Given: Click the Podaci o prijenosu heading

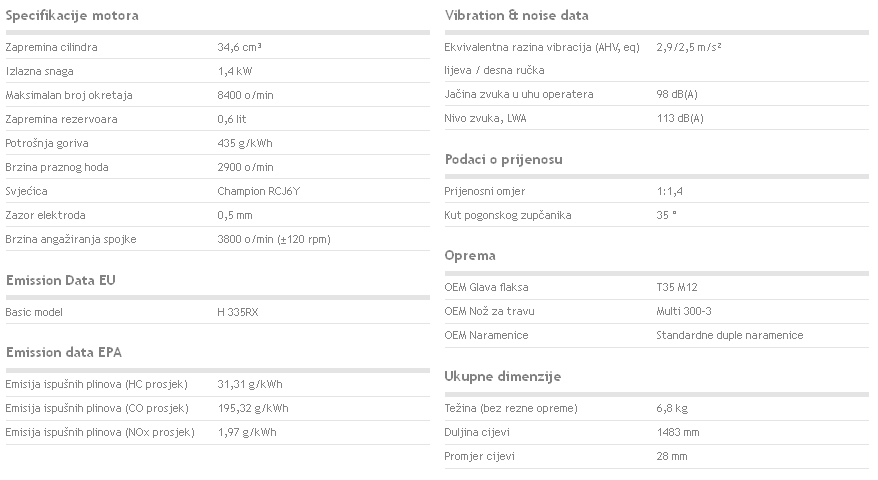Looking at the screenshot, I should (503, 160).
